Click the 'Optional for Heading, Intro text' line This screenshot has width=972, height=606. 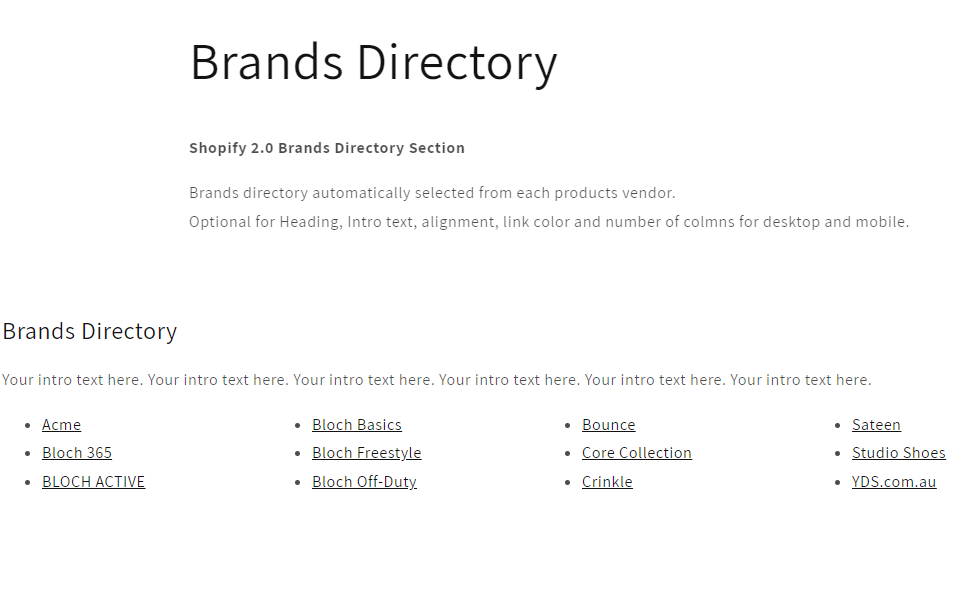coord(548,222)
